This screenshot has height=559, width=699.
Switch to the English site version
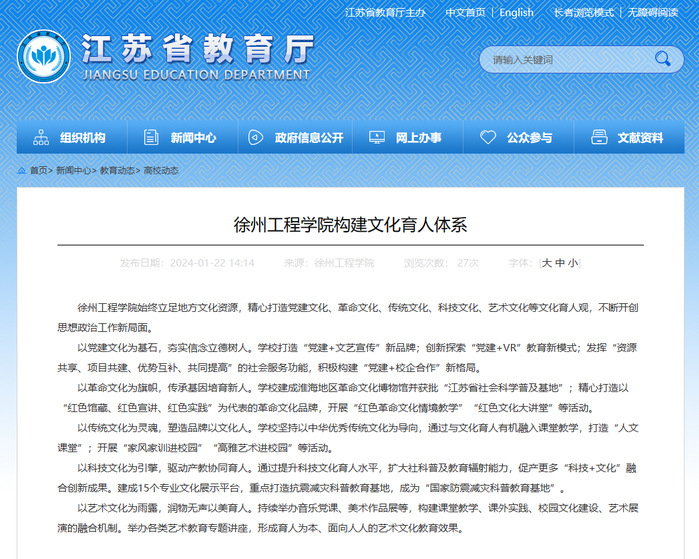click(516, 13)
